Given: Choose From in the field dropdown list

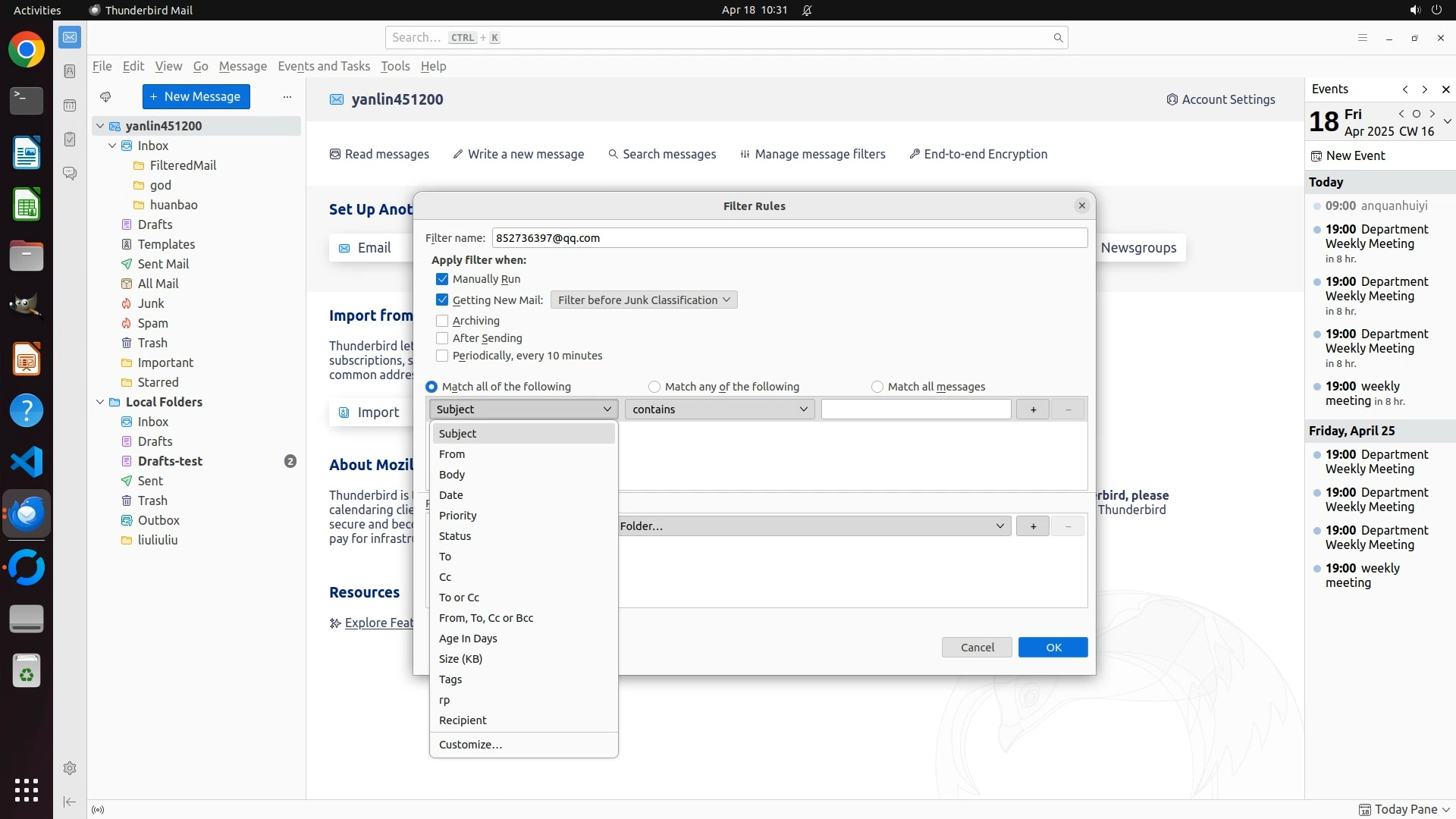Looking at the screenshot, I should [452, 454].
